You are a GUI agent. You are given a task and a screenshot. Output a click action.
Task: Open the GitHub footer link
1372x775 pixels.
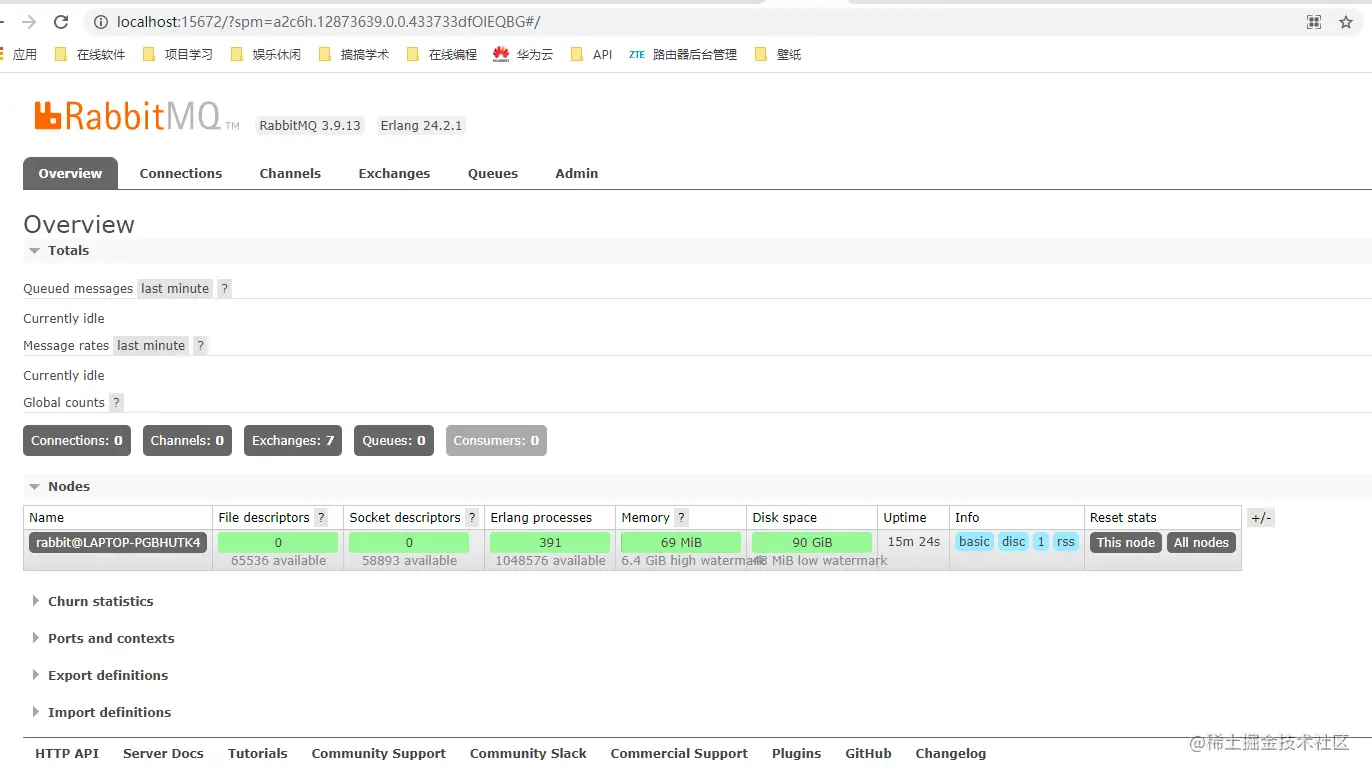(868, 753)
